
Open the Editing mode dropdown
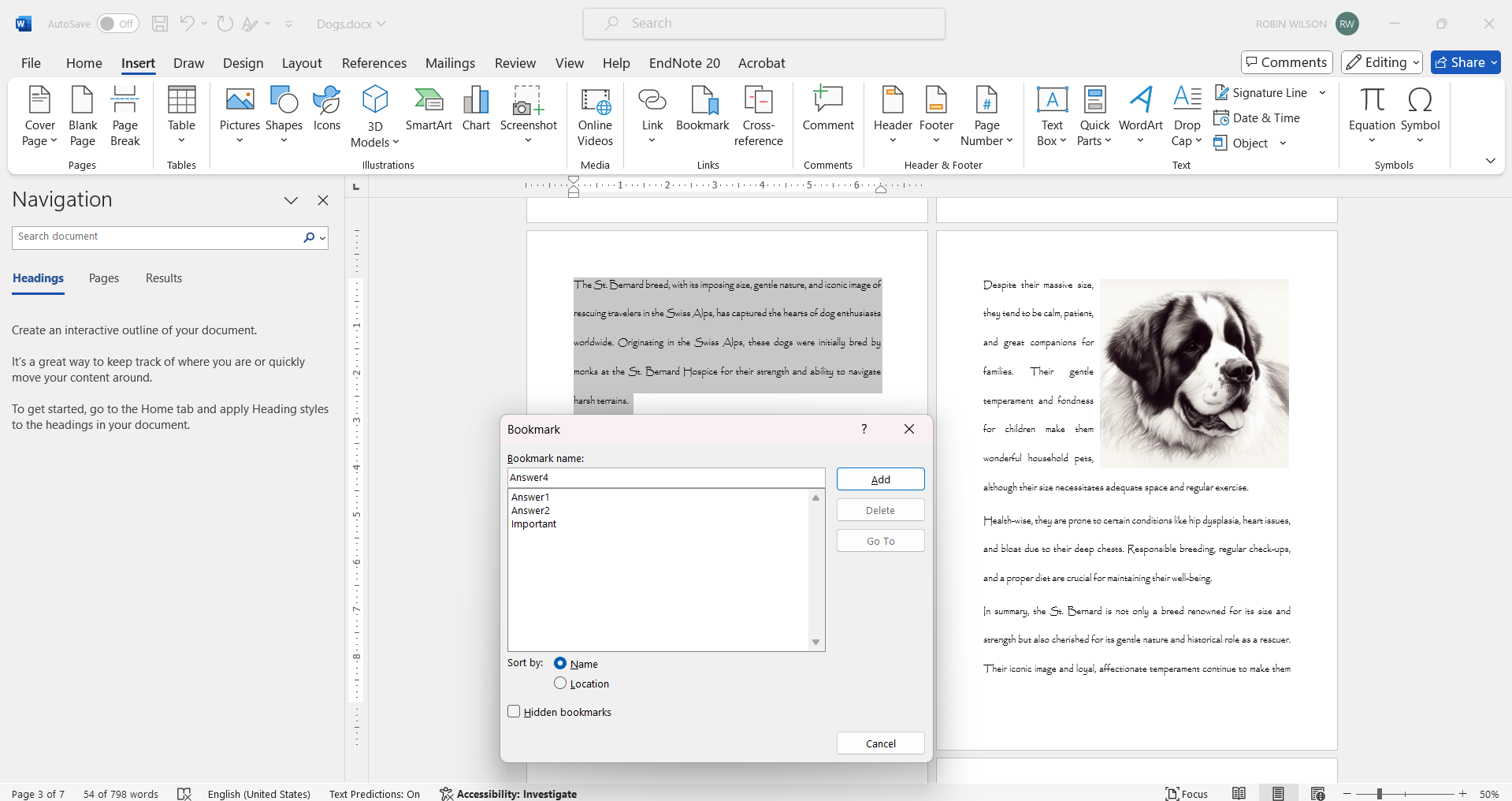[1381, 62]
